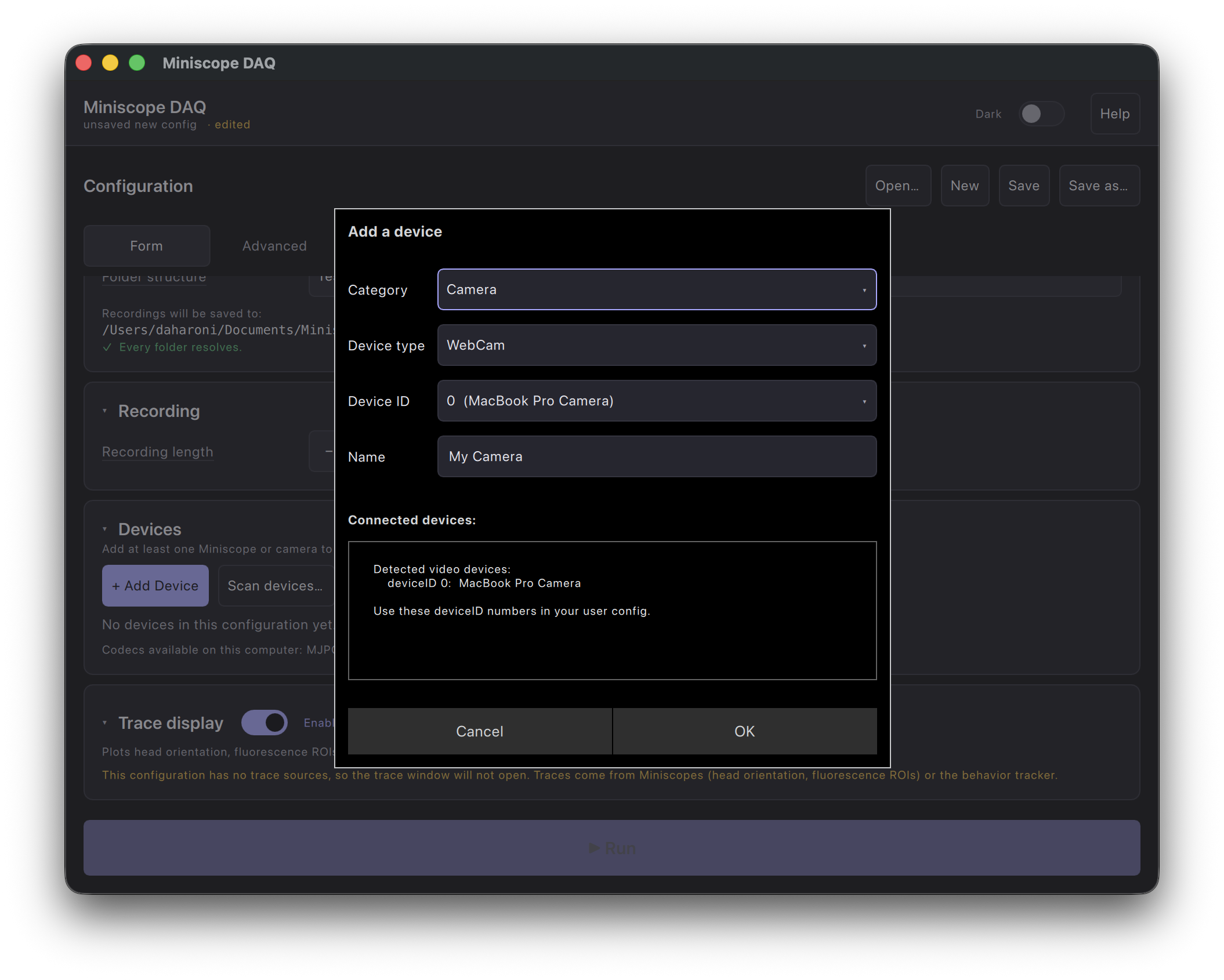The image size is (1224, 980).
Task: Minimize the window with the yellow button
Action: tap(110, 63)
